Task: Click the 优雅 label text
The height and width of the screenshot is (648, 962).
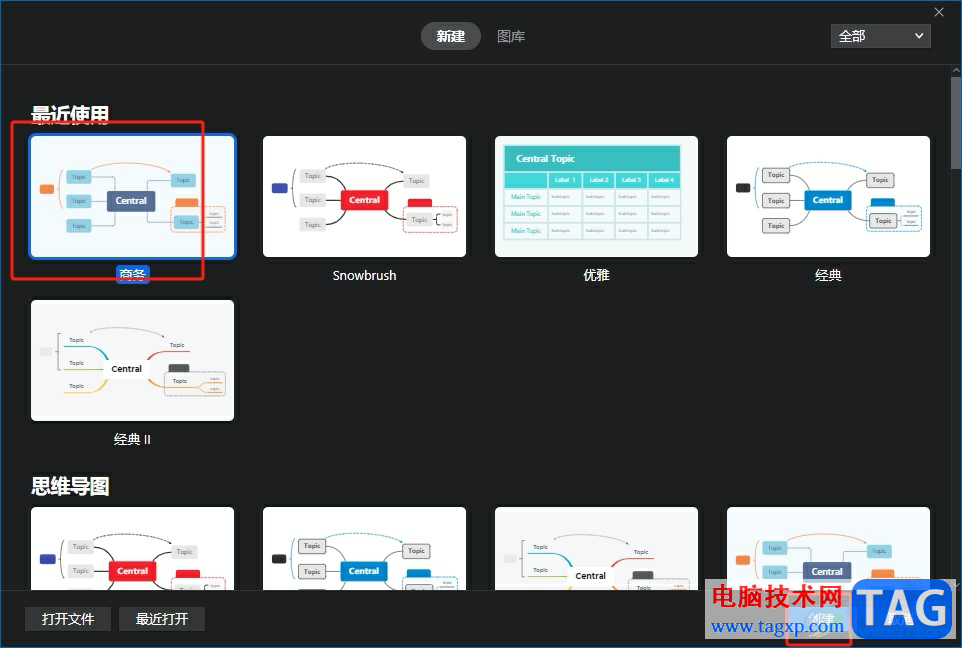Action: click(x=596, y=276)
